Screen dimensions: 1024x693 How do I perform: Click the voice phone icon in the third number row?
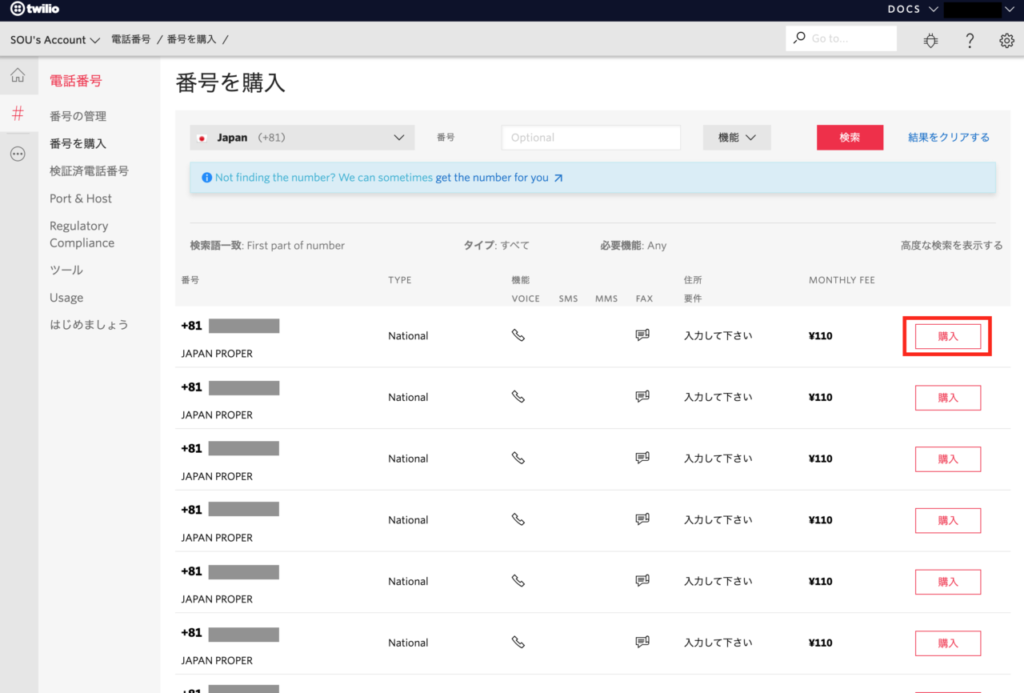coord(518,458)
